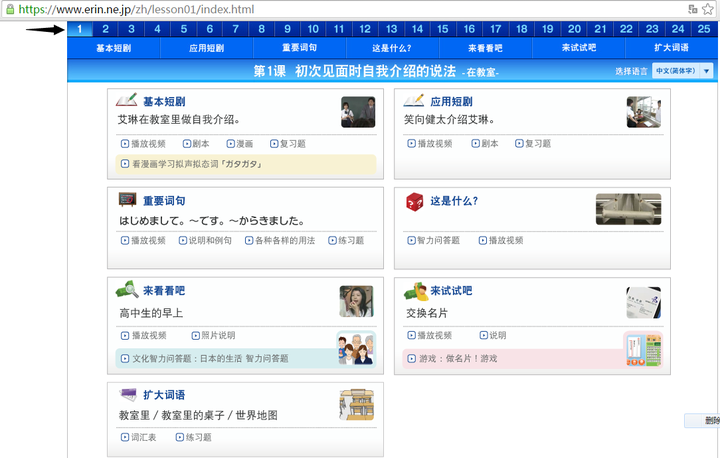Viewport: 720px width, 458px height.
Task: Click the 基本短剧 section heading
Action: (164, 102)
